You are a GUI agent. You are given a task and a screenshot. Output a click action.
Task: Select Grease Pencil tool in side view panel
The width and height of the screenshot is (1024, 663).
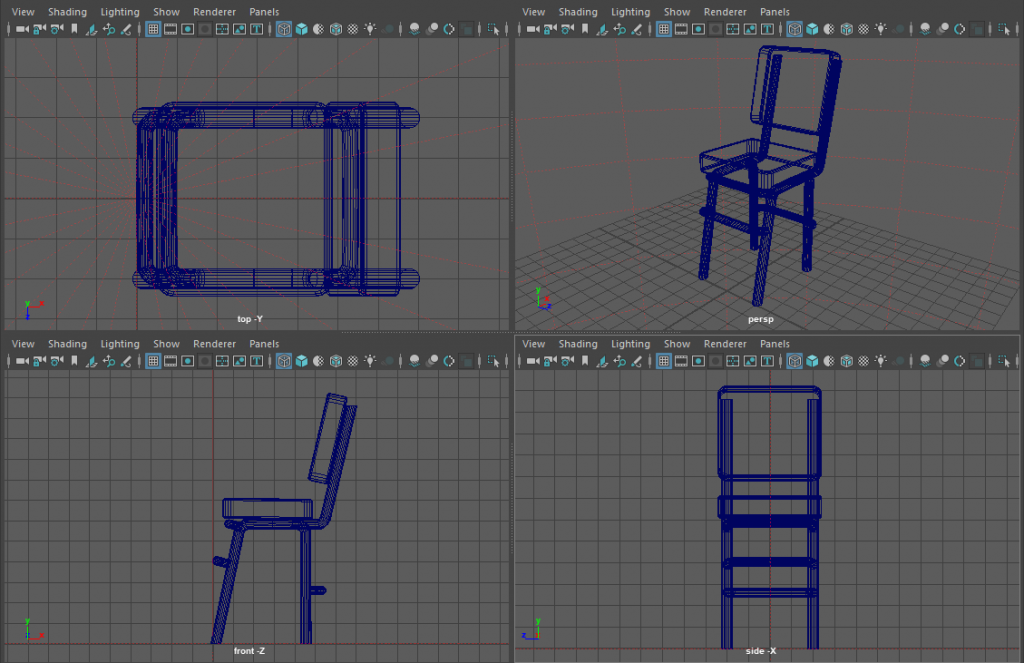pos(638,361)
